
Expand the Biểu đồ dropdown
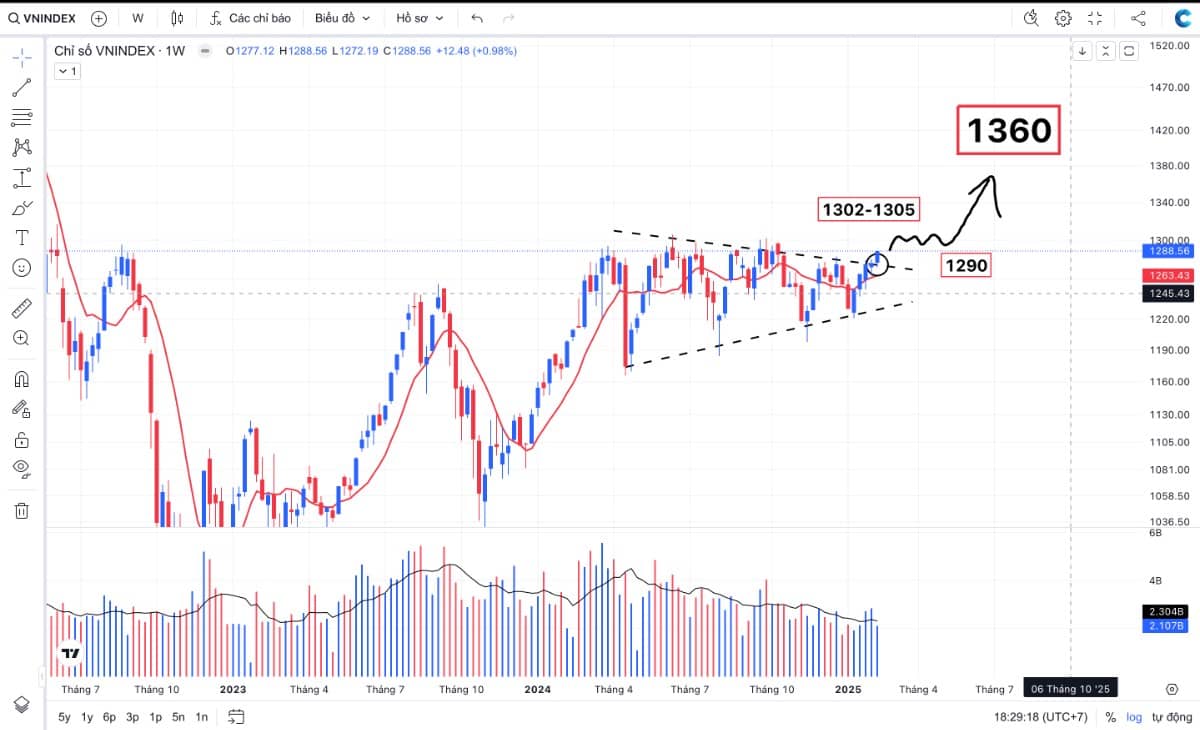click(342, 18)
